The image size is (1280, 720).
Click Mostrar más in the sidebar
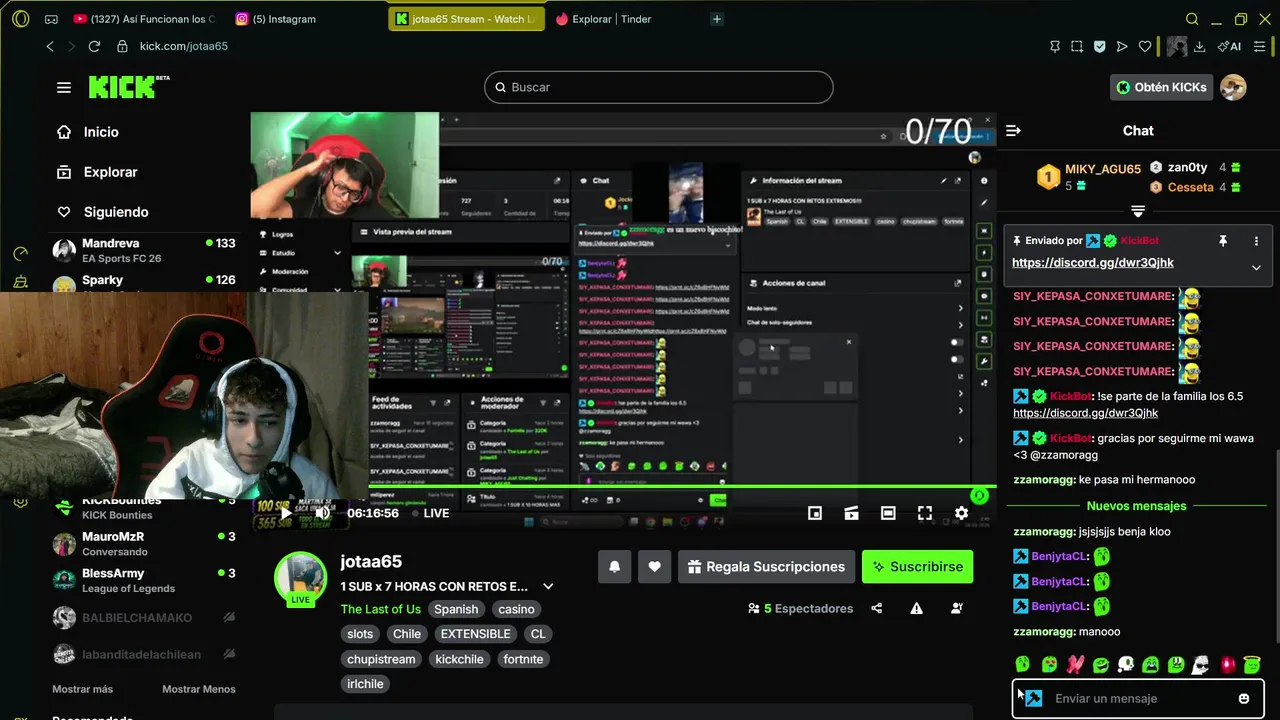coord(82,689)
